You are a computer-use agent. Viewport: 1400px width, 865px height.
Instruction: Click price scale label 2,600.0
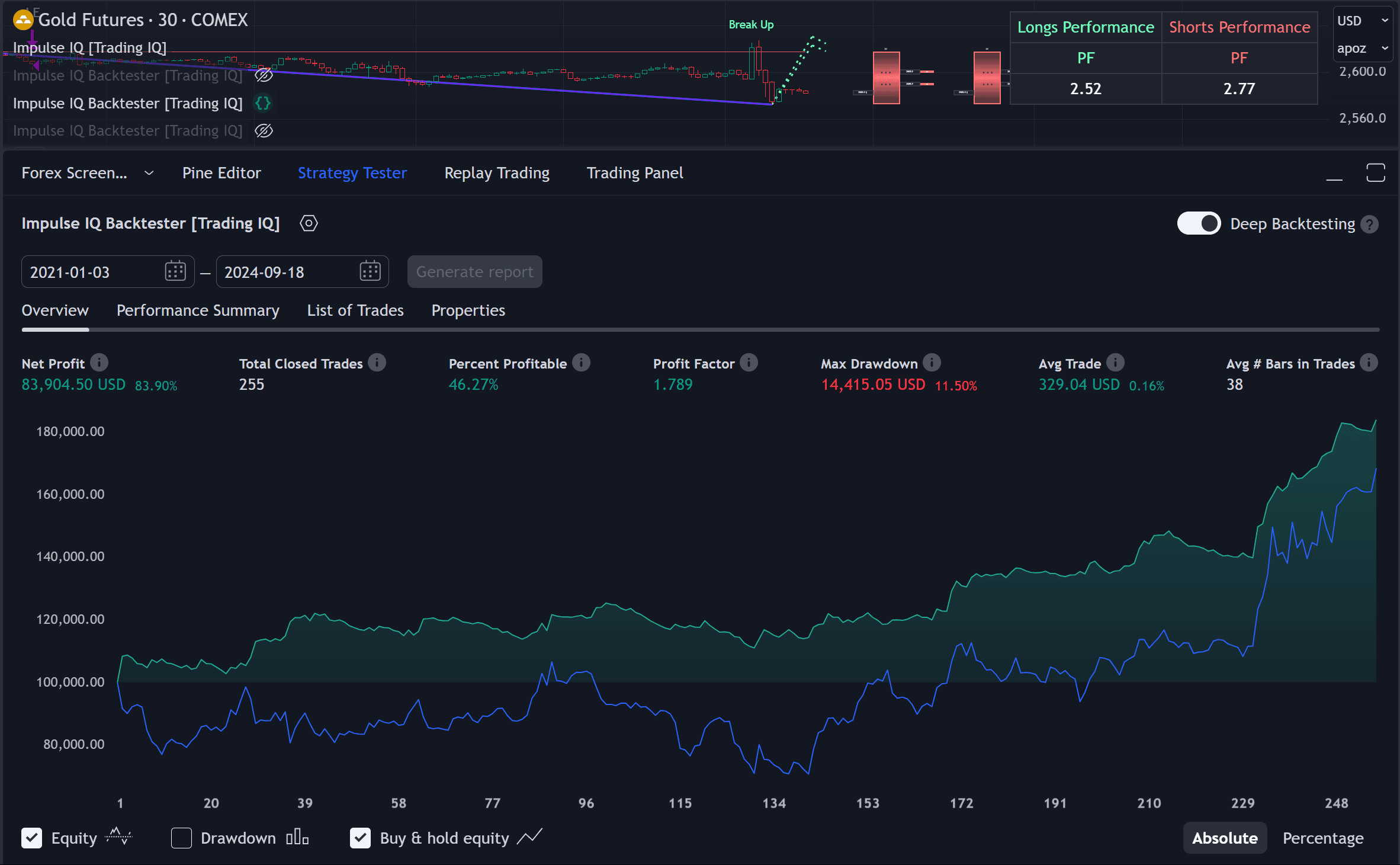[1363, 71]
